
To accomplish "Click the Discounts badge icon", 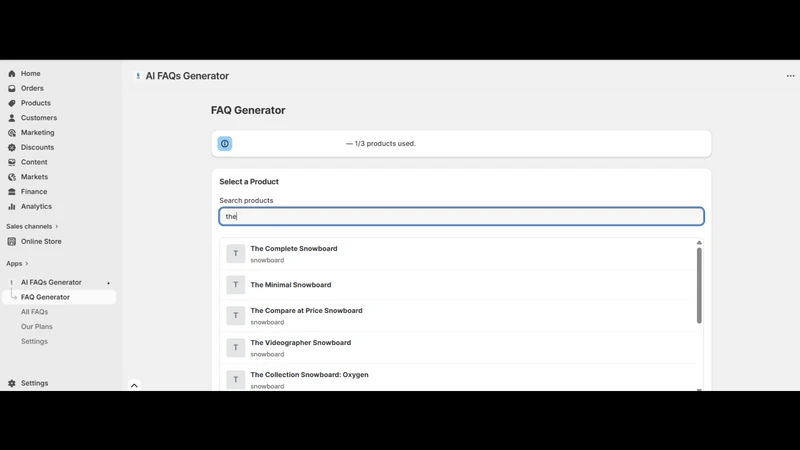I will [x=12, y=147].
